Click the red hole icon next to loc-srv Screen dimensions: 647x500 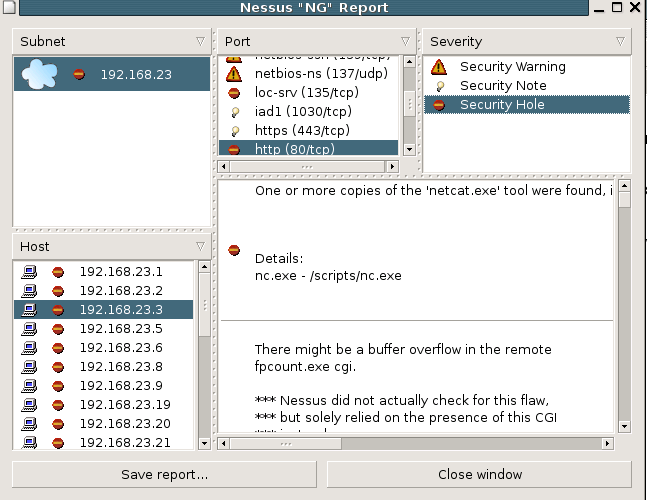(x=234, y=93)
